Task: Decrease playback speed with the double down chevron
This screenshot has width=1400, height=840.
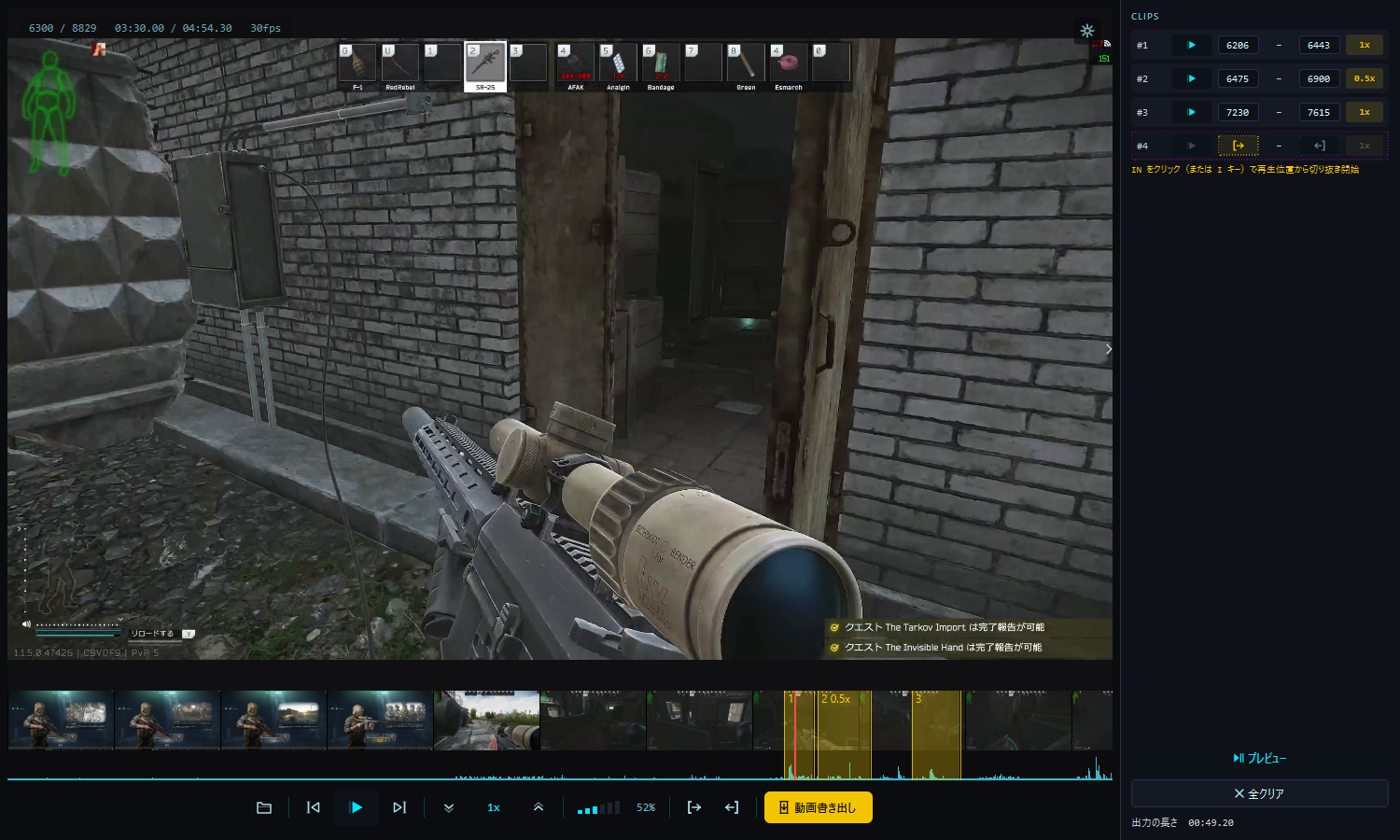Action: coord(449,807)
